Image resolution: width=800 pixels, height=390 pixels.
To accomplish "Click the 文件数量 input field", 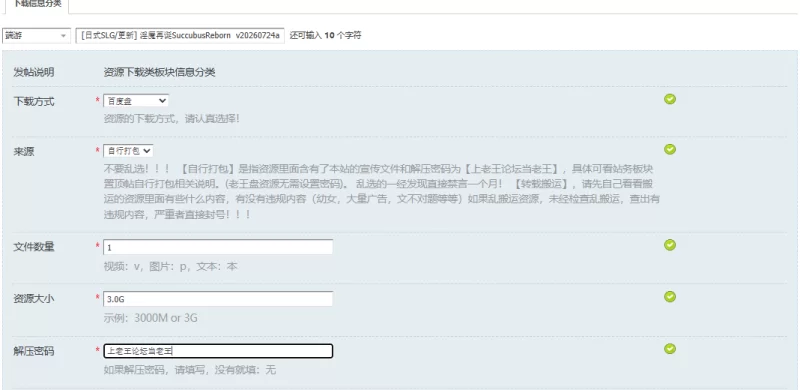I will click(218, 247).
